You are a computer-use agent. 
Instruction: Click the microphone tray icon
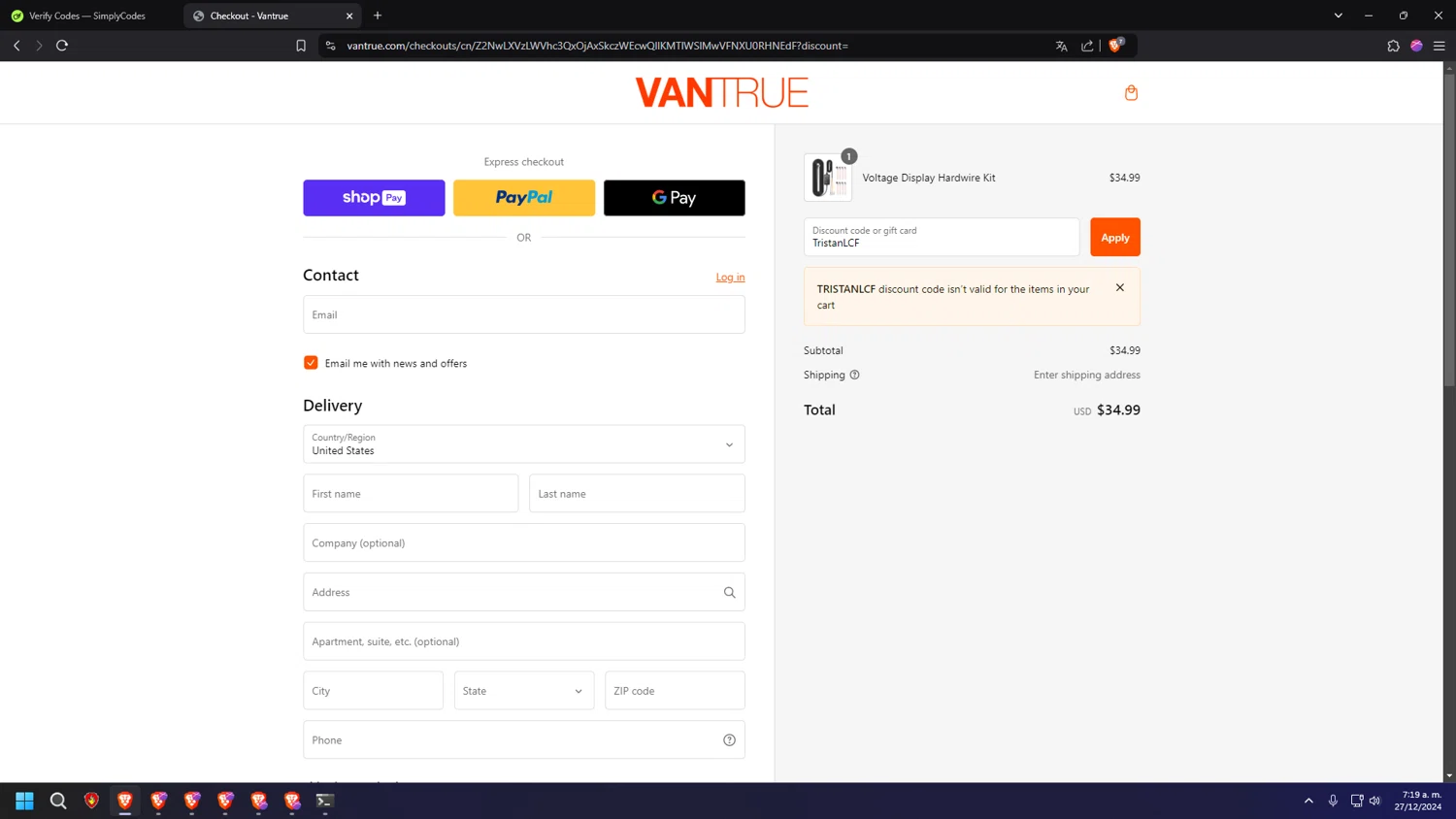[1333, 801]
